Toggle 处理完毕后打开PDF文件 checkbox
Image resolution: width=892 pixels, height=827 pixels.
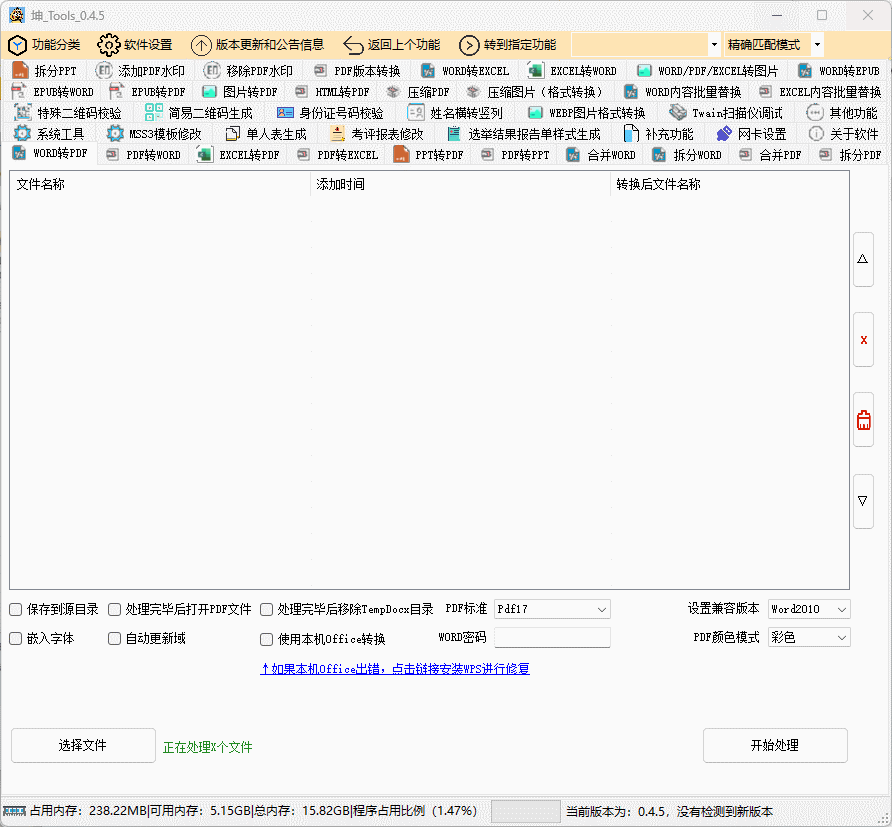[x=114, y=610]
